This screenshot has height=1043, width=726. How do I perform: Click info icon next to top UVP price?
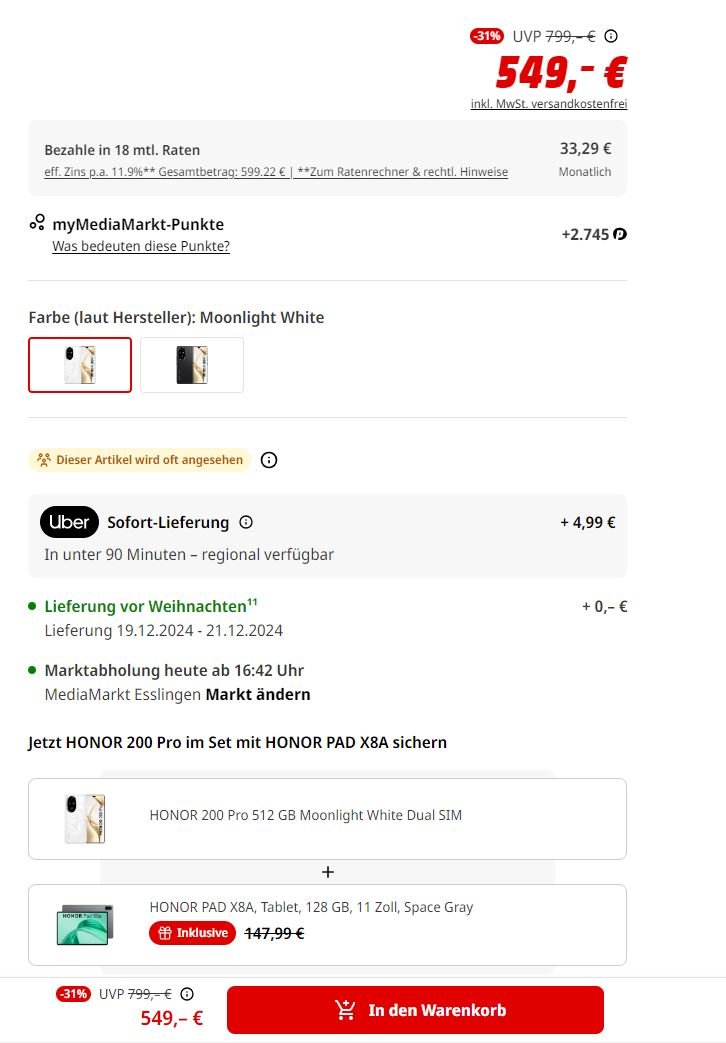[x=611, y=36]
